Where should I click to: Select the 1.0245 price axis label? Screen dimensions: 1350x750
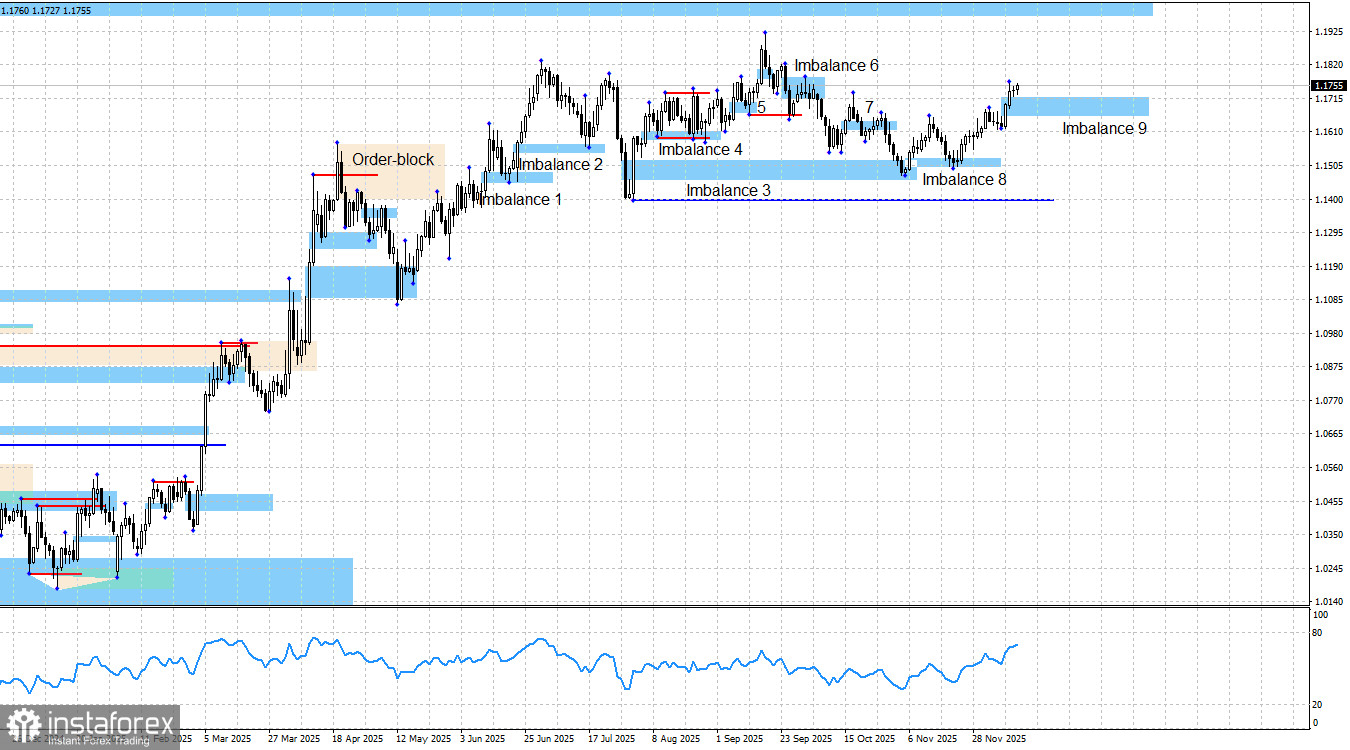click(1329, 569)
